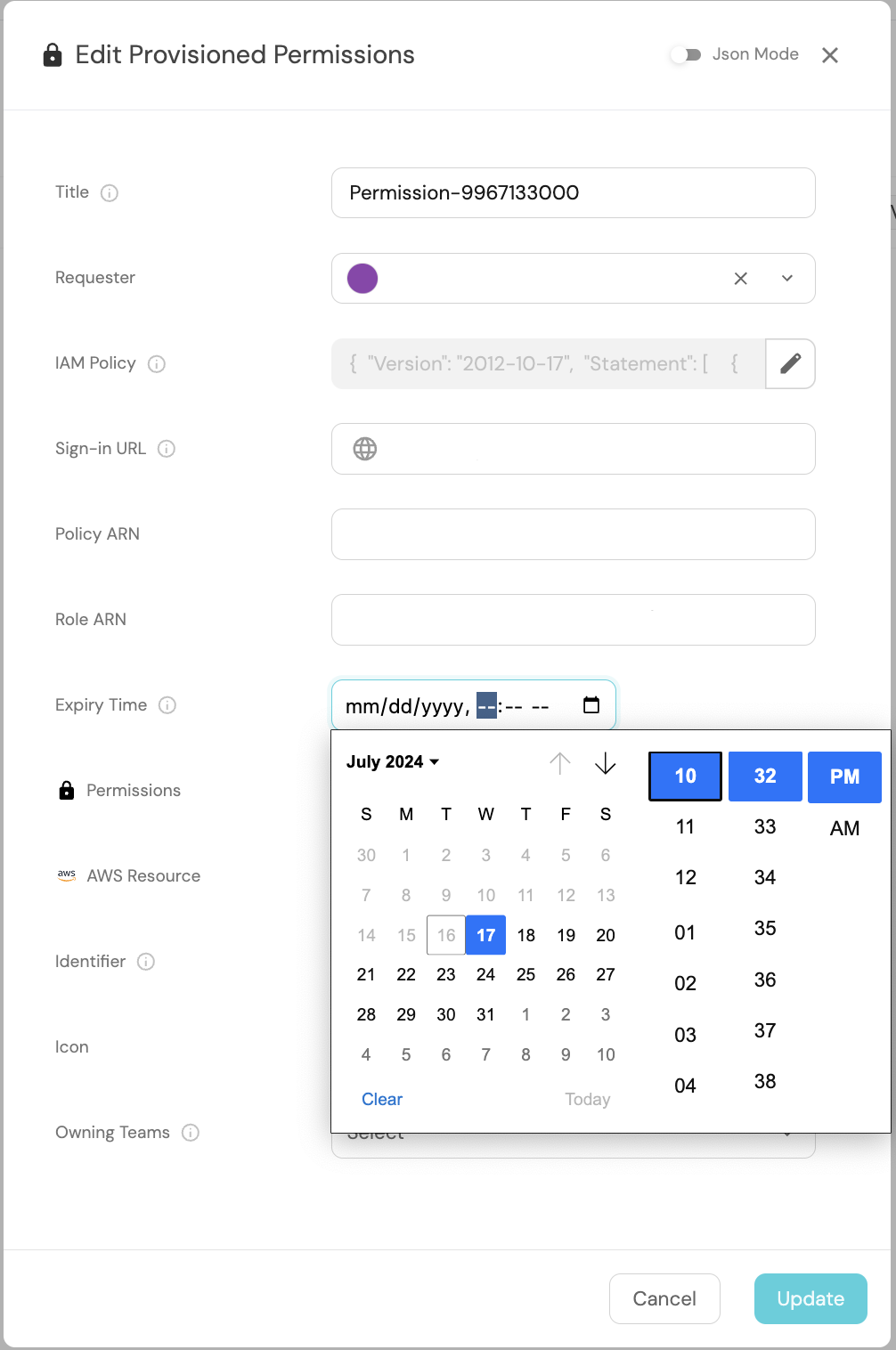Pick July 24 in the calendar
Image resolution: width=896 pixels, height=1350 pixels.
click(x=485, y=974)
